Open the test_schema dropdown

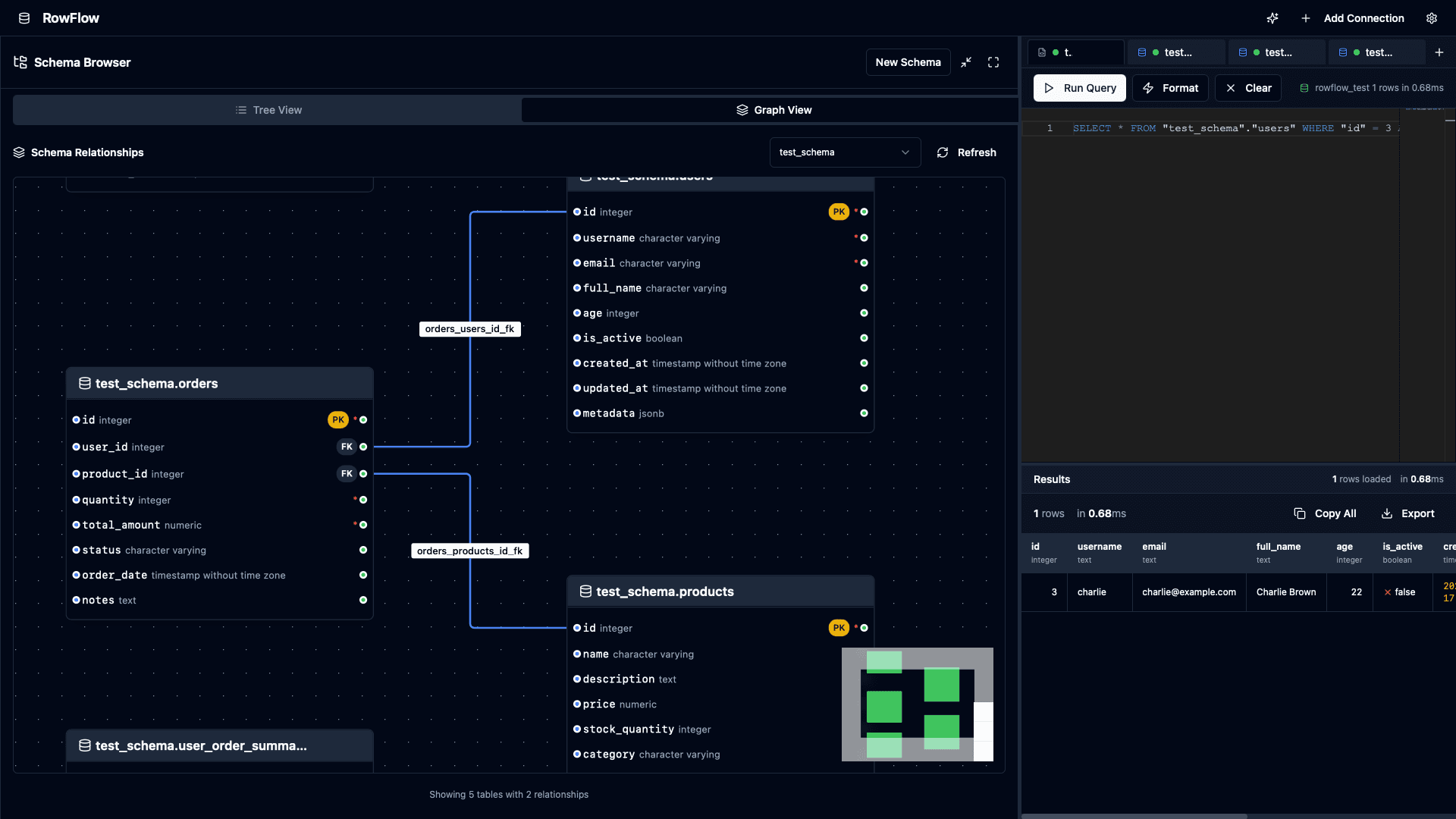click(844, 152)
